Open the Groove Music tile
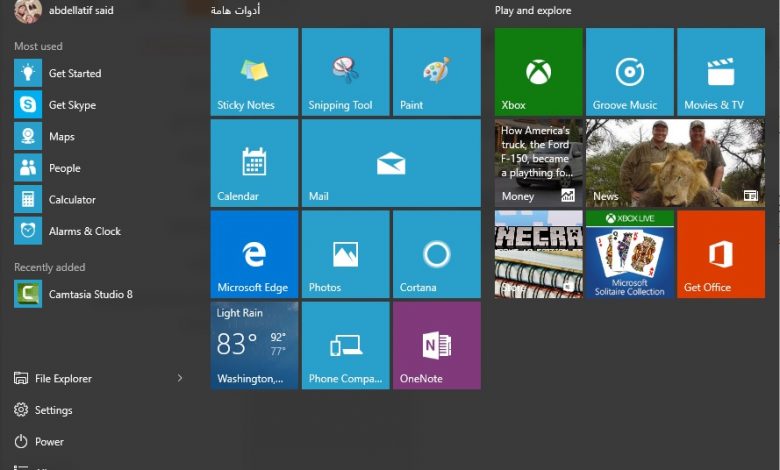The image size is (780, 470). pyautogui.click(x=630, y=72)
